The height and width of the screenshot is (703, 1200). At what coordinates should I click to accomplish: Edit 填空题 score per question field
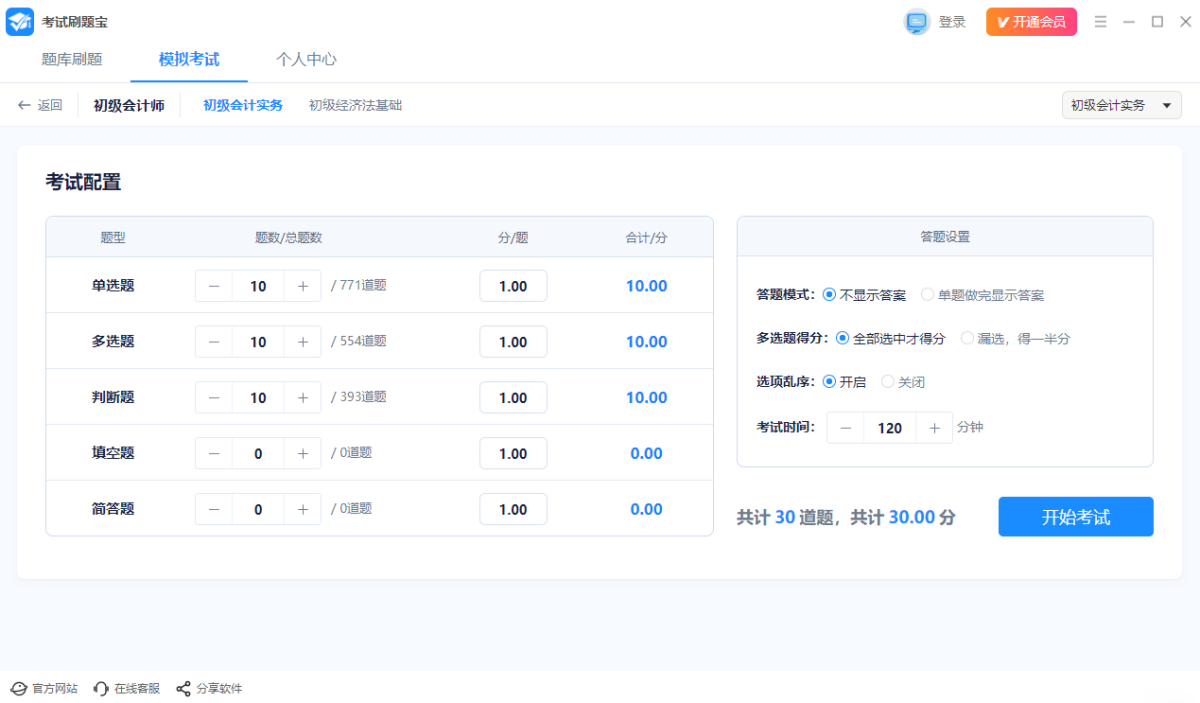coord(513,454)
